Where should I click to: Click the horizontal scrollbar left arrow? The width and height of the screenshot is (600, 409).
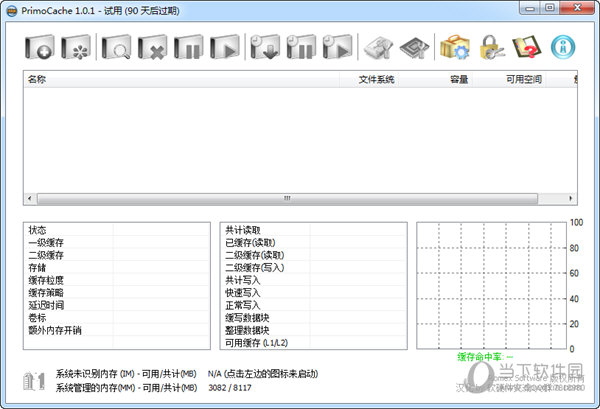click(30, 198)
